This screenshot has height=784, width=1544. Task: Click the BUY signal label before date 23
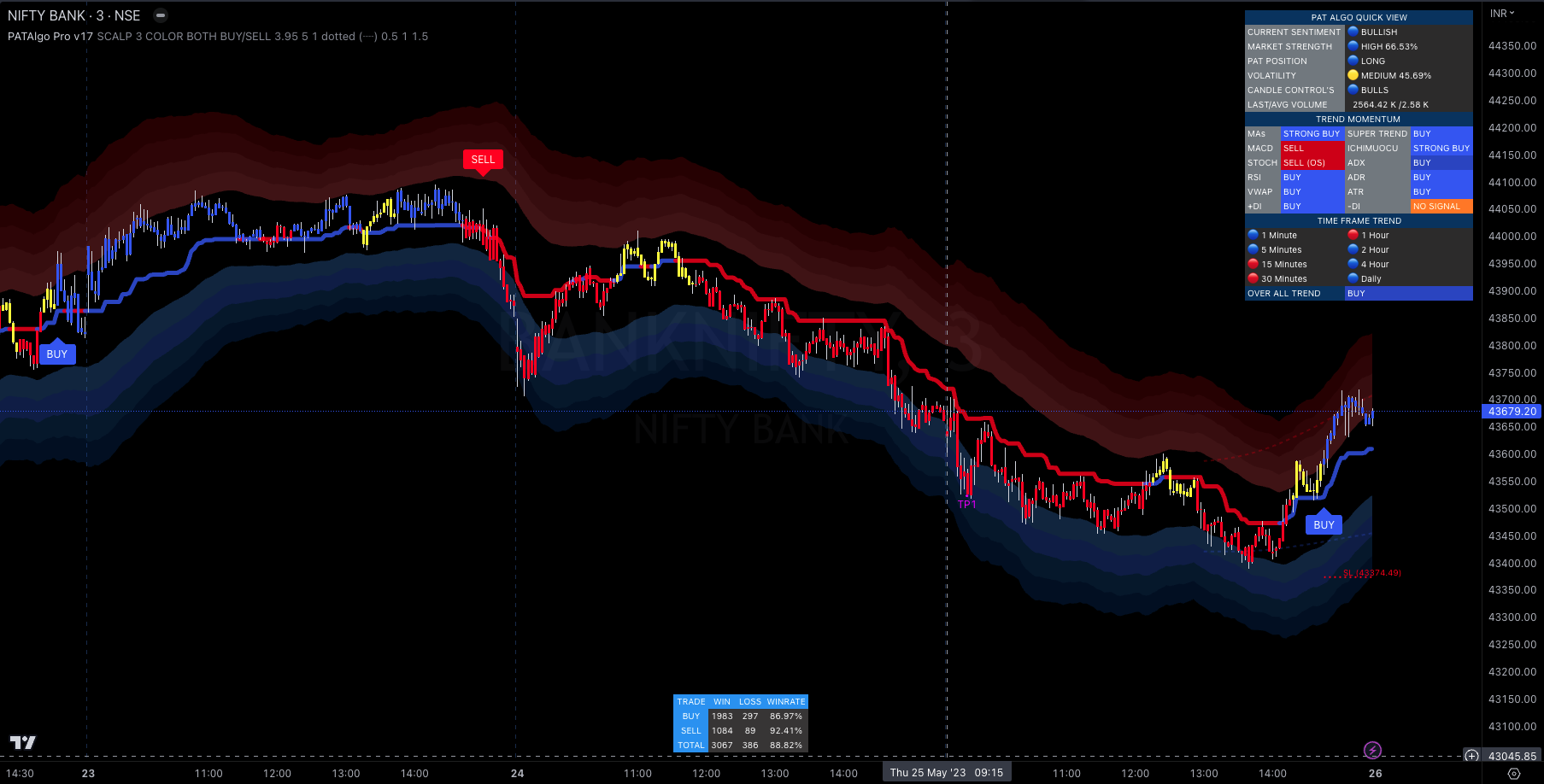56,354
